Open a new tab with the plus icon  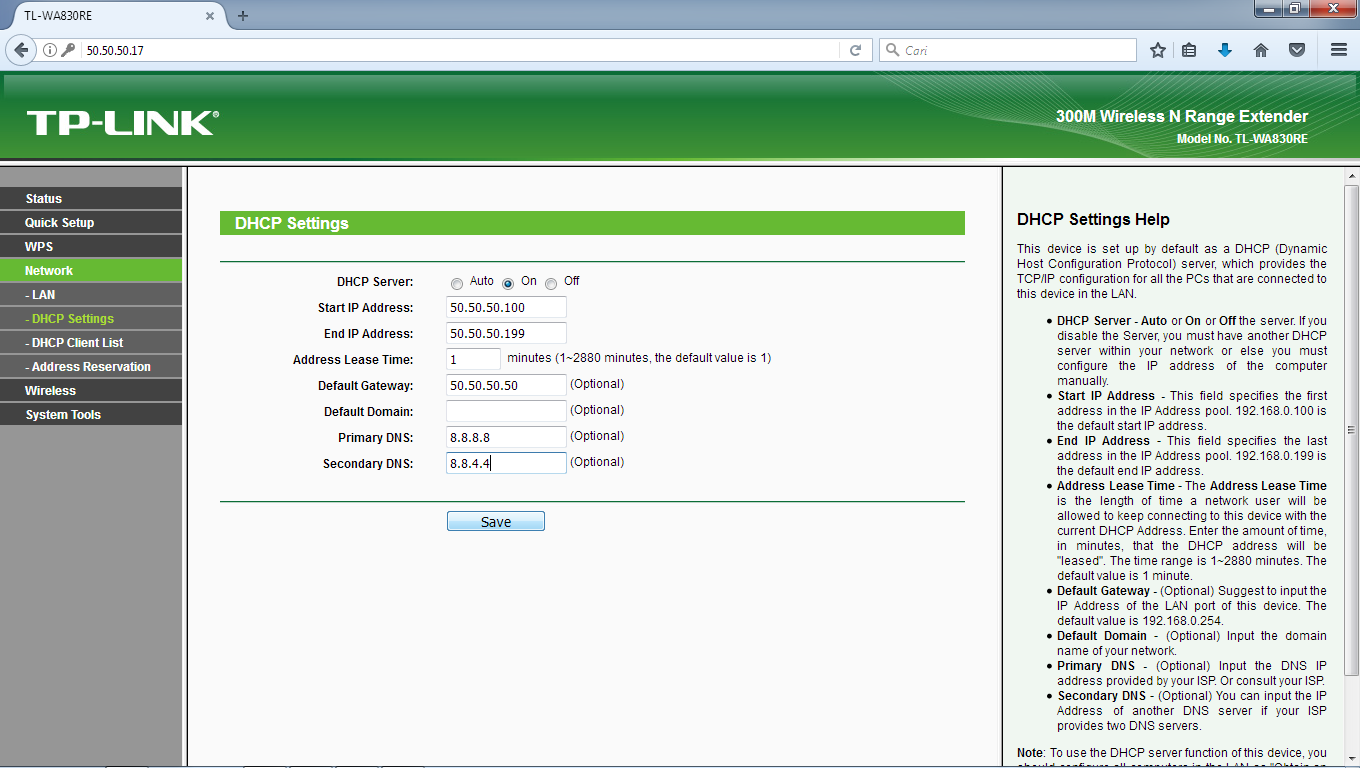point(243,16)
